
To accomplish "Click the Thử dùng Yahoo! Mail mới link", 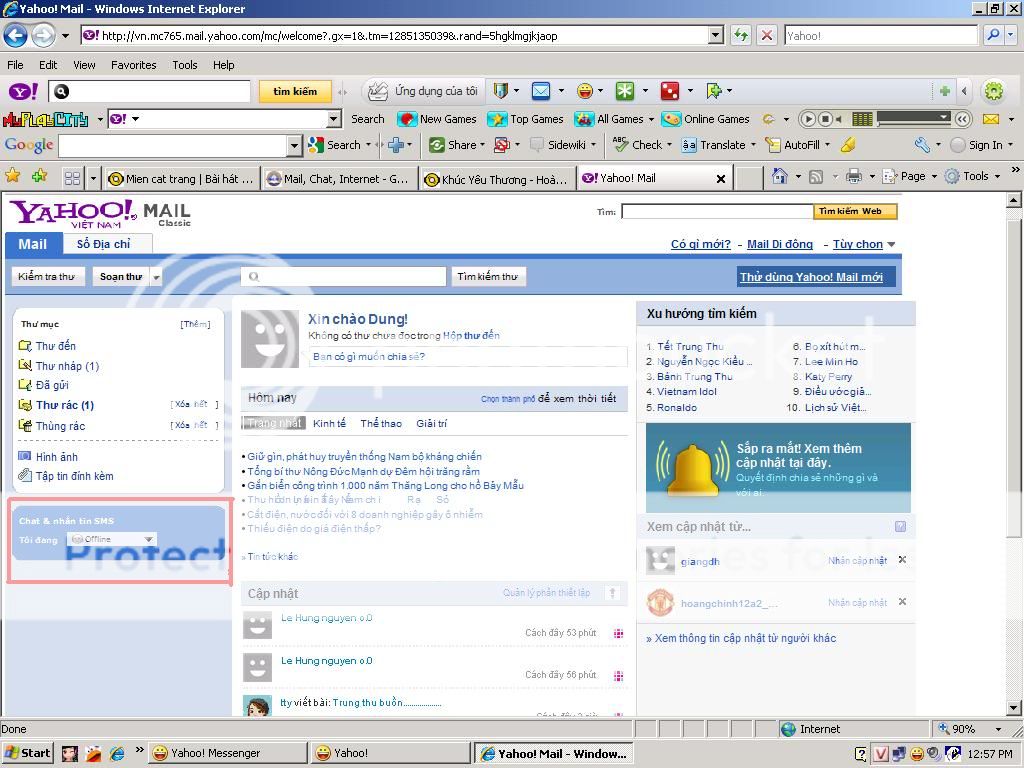I will coord(811,277).
